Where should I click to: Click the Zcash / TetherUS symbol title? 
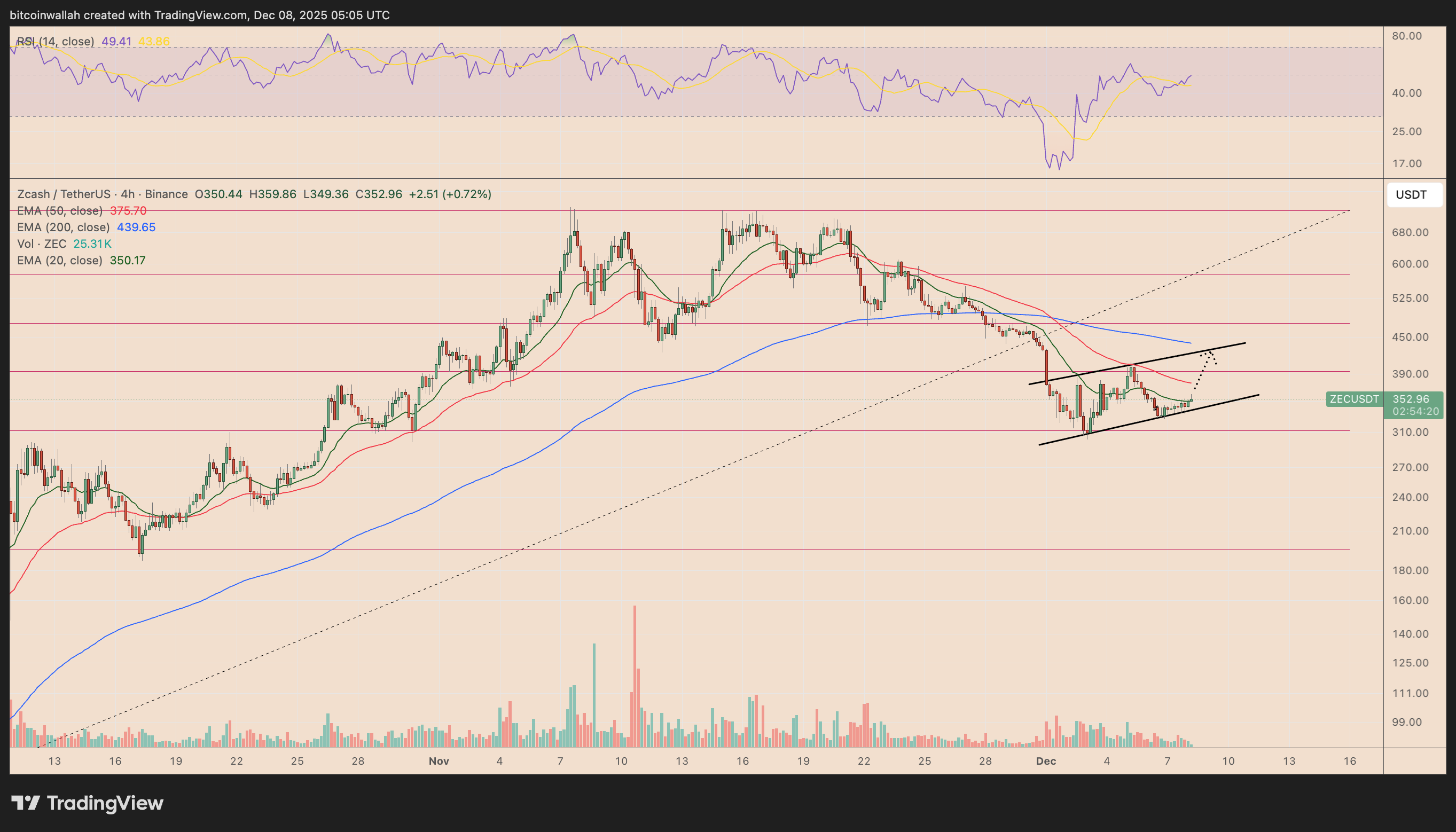(x=64, y=194)
